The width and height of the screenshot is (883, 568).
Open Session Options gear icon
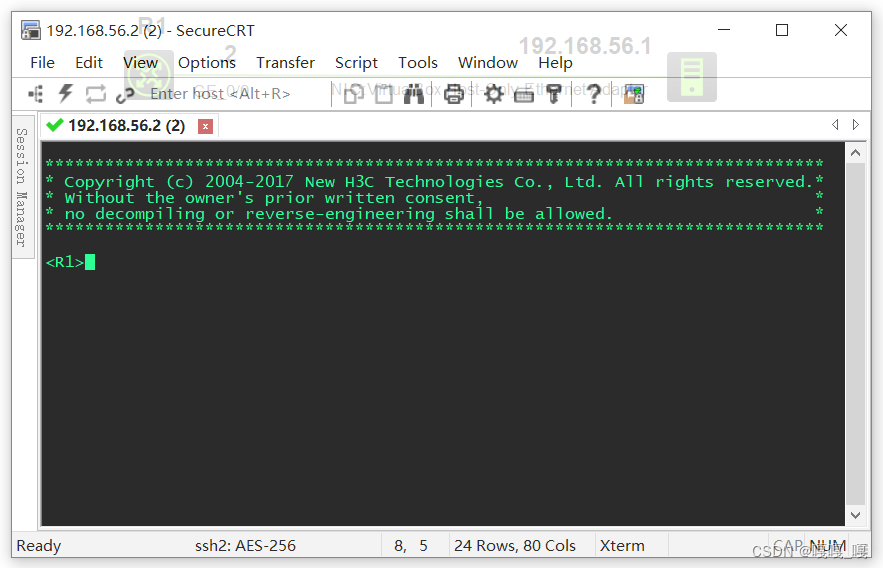(x=494, y=93)
